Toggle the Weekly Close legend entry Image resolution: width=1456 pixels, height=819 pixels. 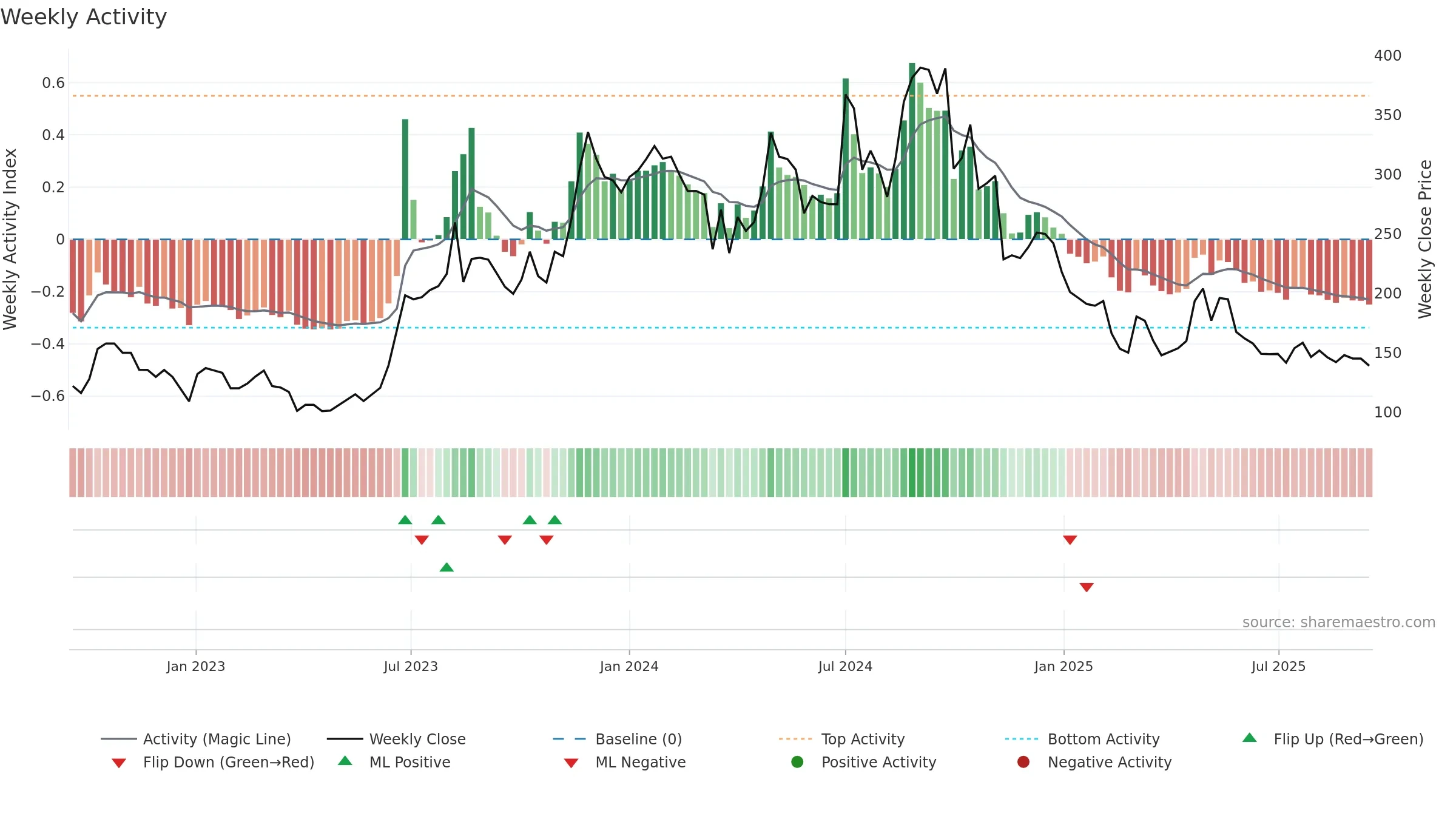pos(396,739)
